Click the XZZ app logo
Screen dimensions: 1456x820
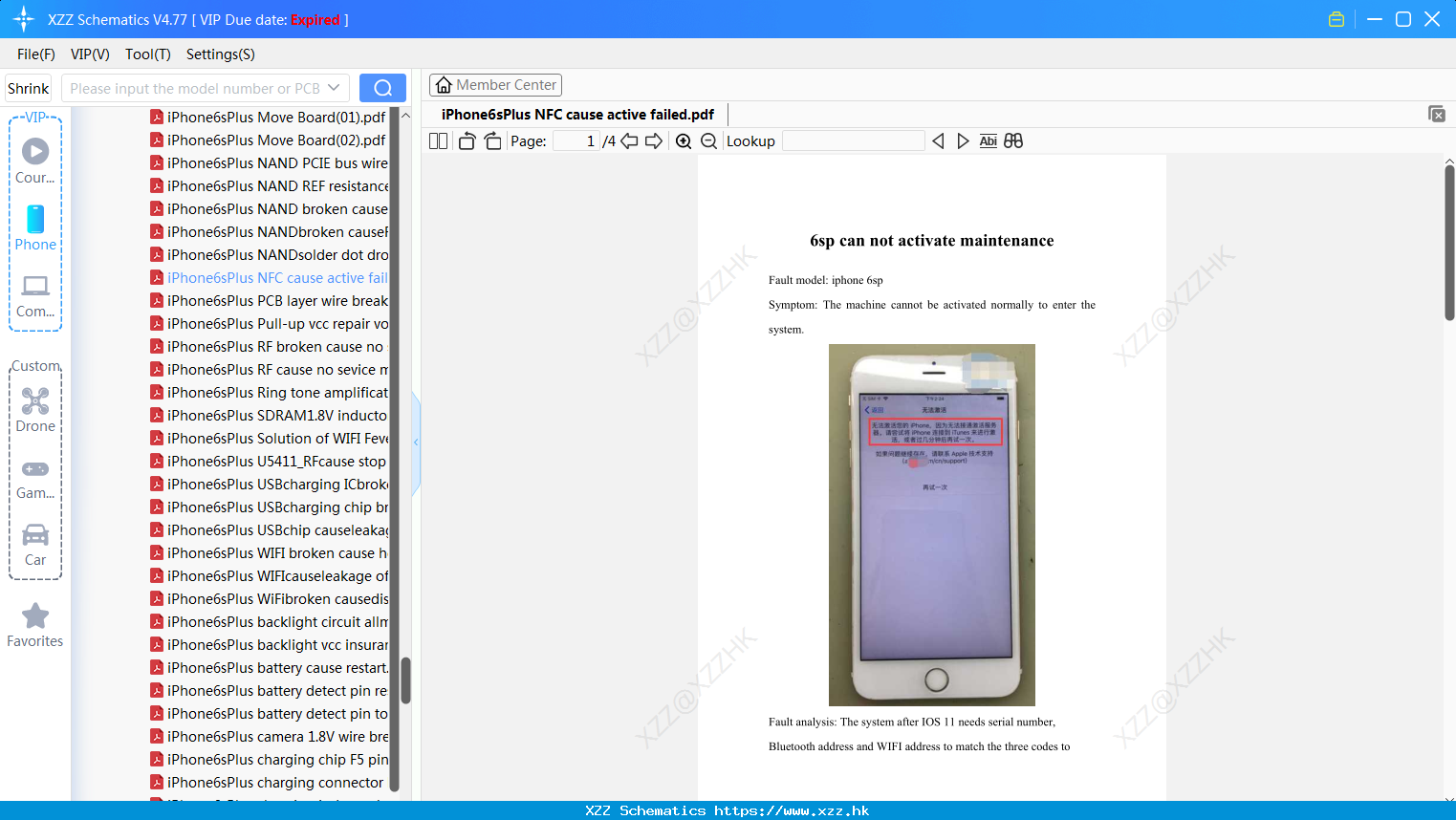[24, 19]
